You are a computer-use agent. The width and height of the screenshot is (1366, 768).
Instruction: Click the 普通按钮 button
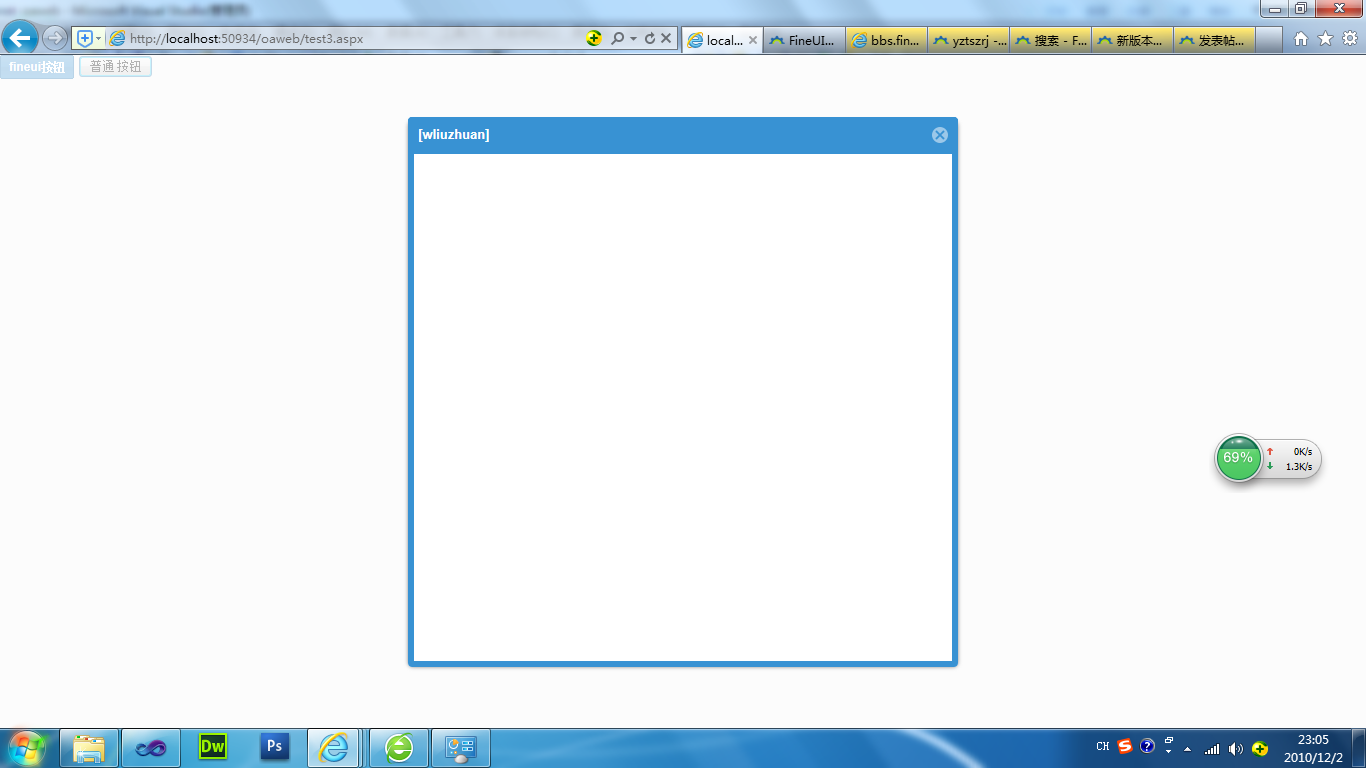[x=115, y=67]
